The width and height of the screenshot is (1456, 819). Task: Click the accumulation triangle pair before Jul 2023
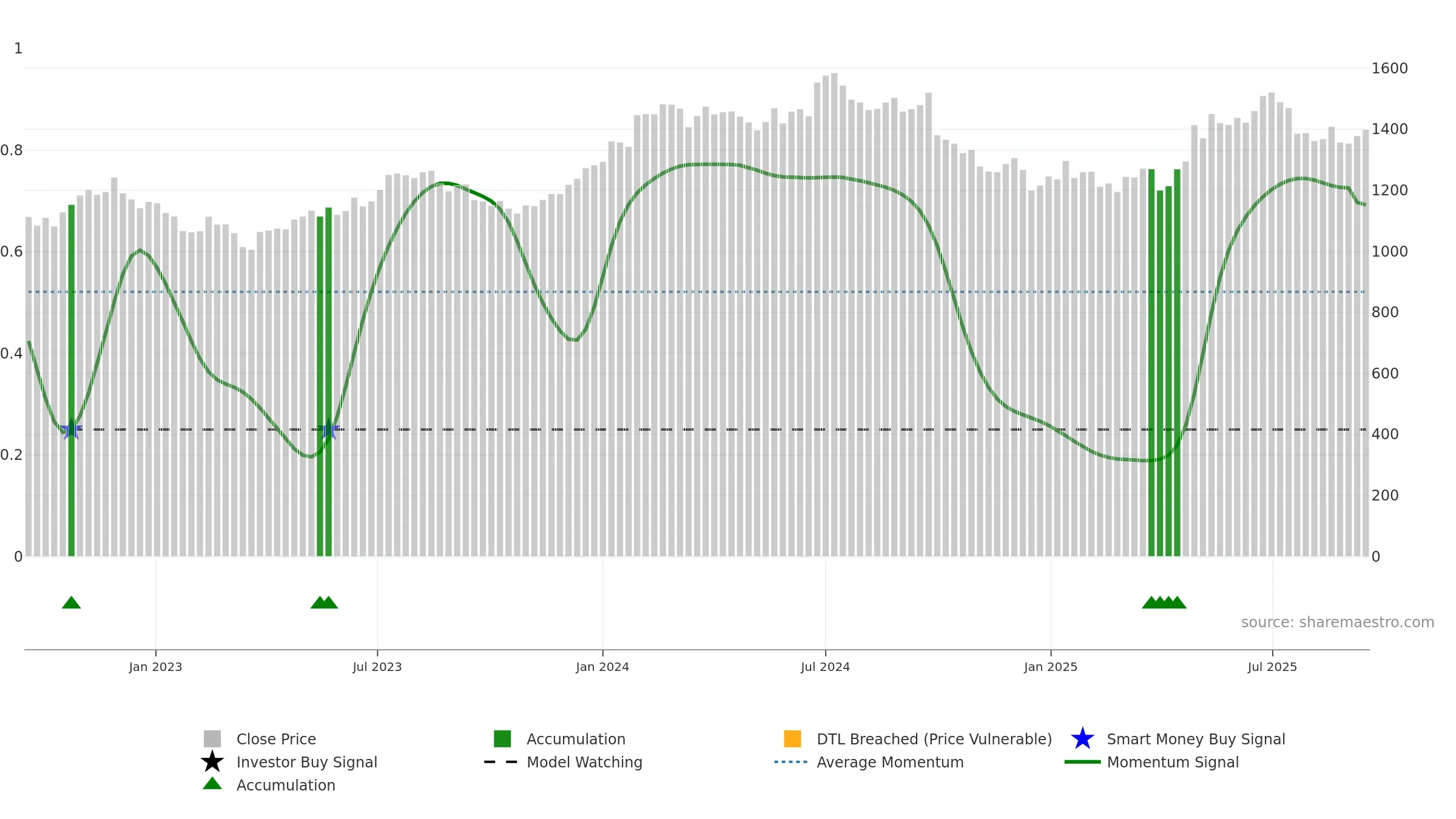[324, 602]
